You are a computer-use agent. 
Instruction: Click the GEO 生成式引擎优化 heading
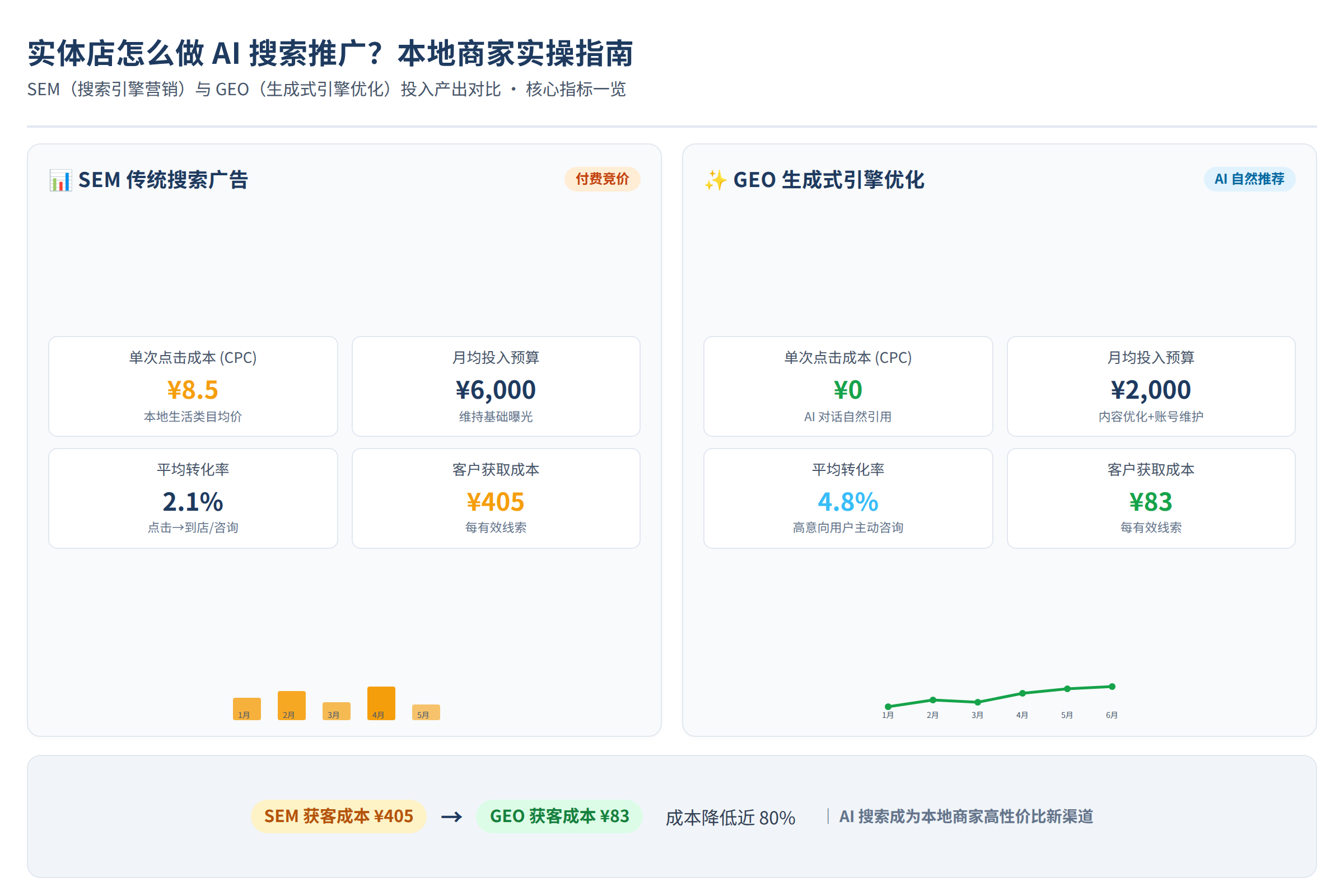coord(829,180)
